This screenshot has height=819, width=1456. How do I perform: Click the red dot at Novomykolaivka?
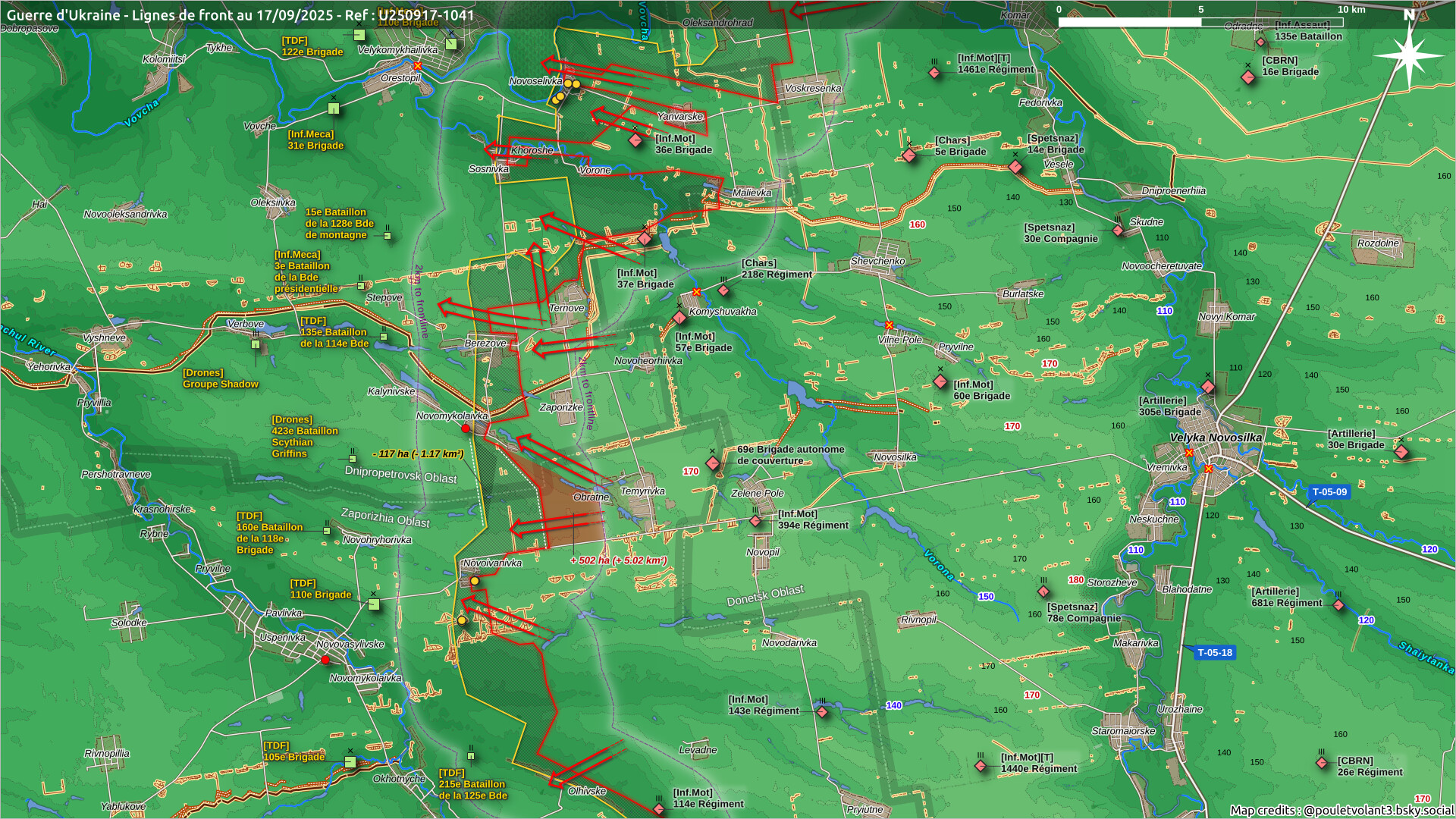466,428
